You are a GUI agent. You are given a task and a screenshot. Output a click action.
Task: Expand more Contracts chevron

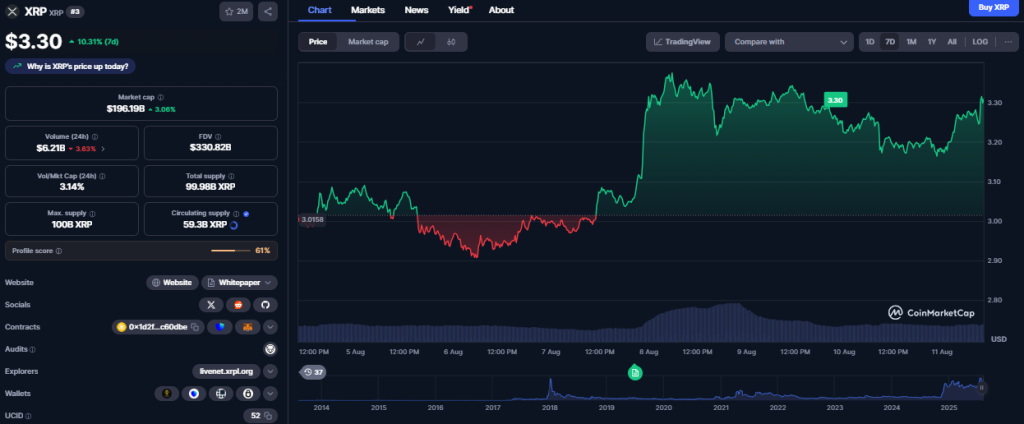pos(270,327)
